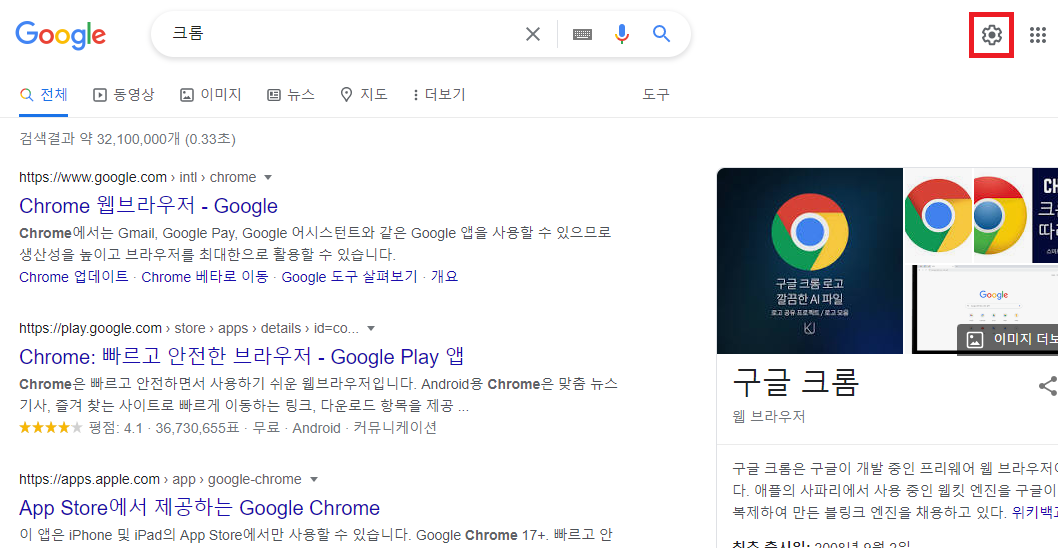This screenshot has width=1058, height=548.
Task: Open the '개요' sitelink
Action: pyautogui.click(x=445, y=277)
